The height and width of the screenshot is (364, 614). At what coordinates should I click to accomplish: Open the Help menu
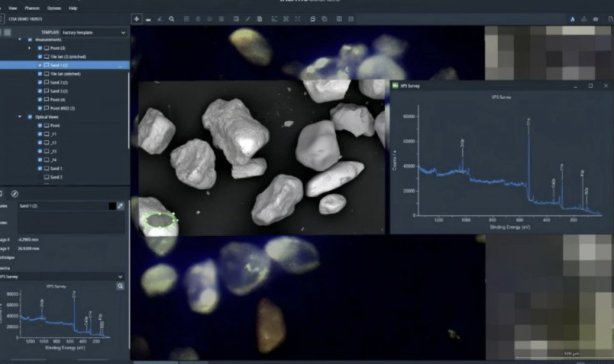coord(73,8)
